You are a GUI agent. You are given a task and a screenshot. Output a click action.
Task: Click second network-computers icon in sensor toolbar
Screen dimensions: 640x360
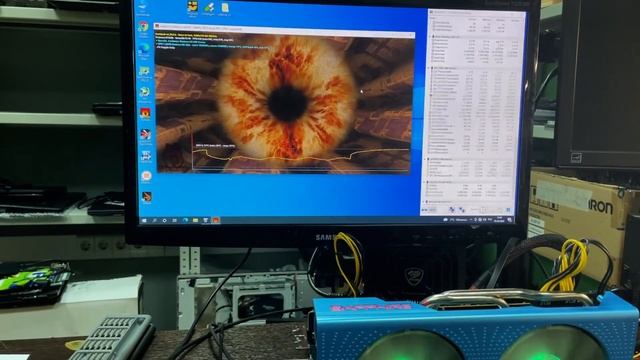[462, 209]
